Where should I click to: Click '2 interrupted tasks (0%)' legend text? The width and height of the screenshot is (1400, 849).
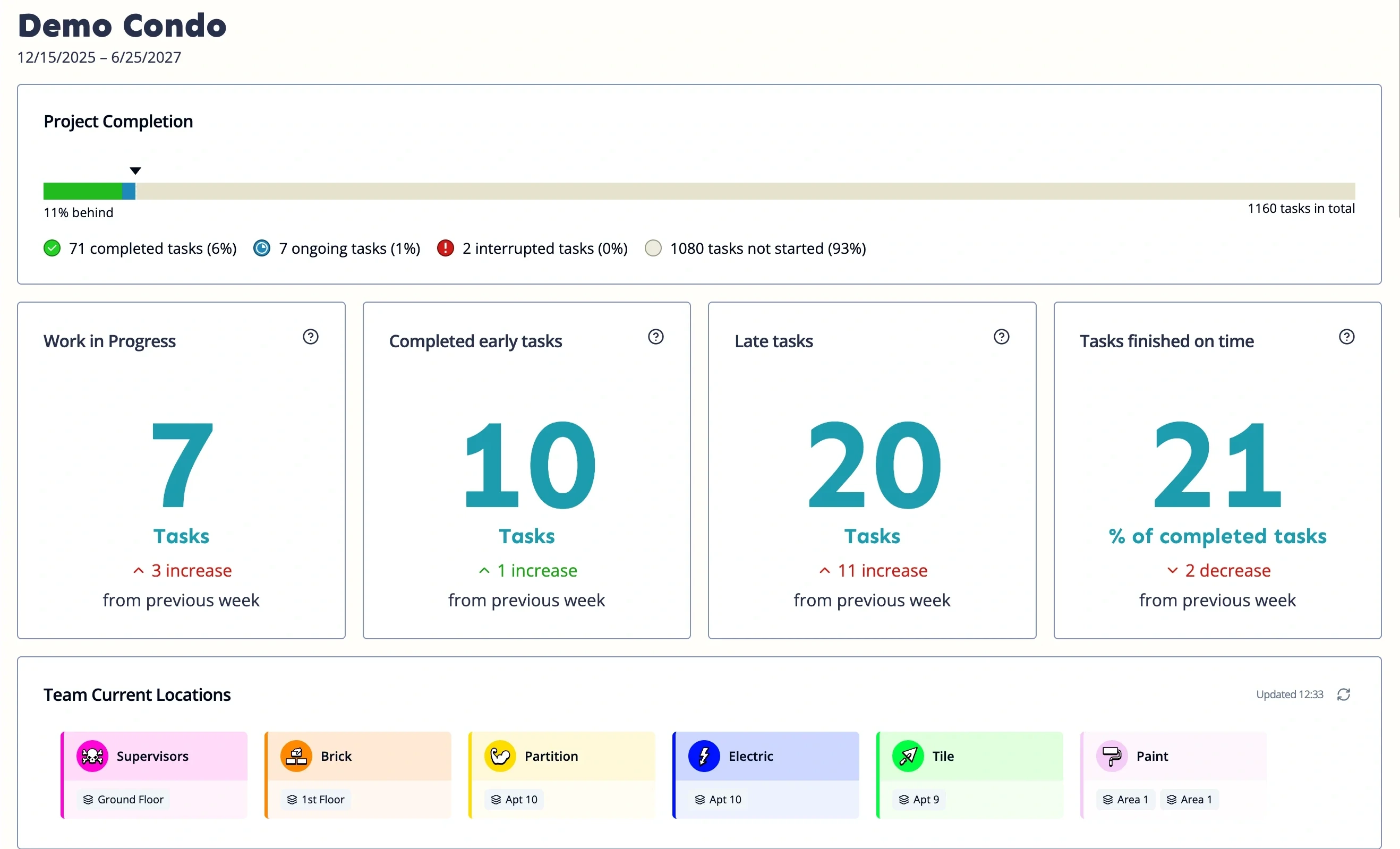click(545, 248)
